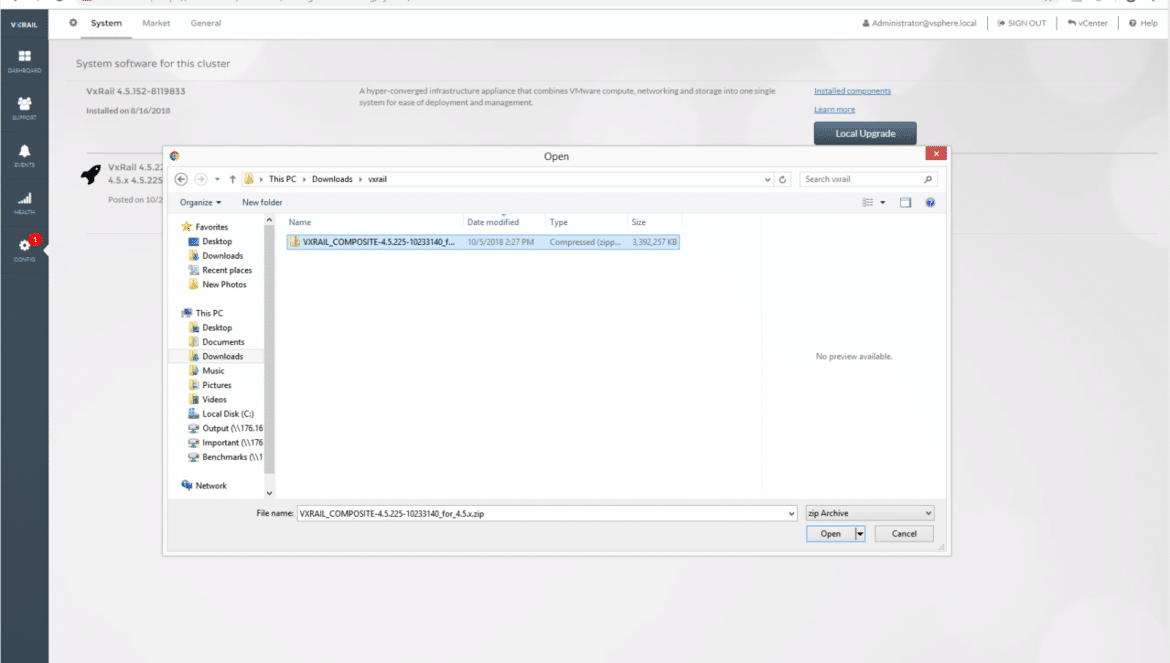The width and height of the screenshot is (1170, 663).
Task: Refresh the vxrail folder listing
Action: (x=783, y=179)
